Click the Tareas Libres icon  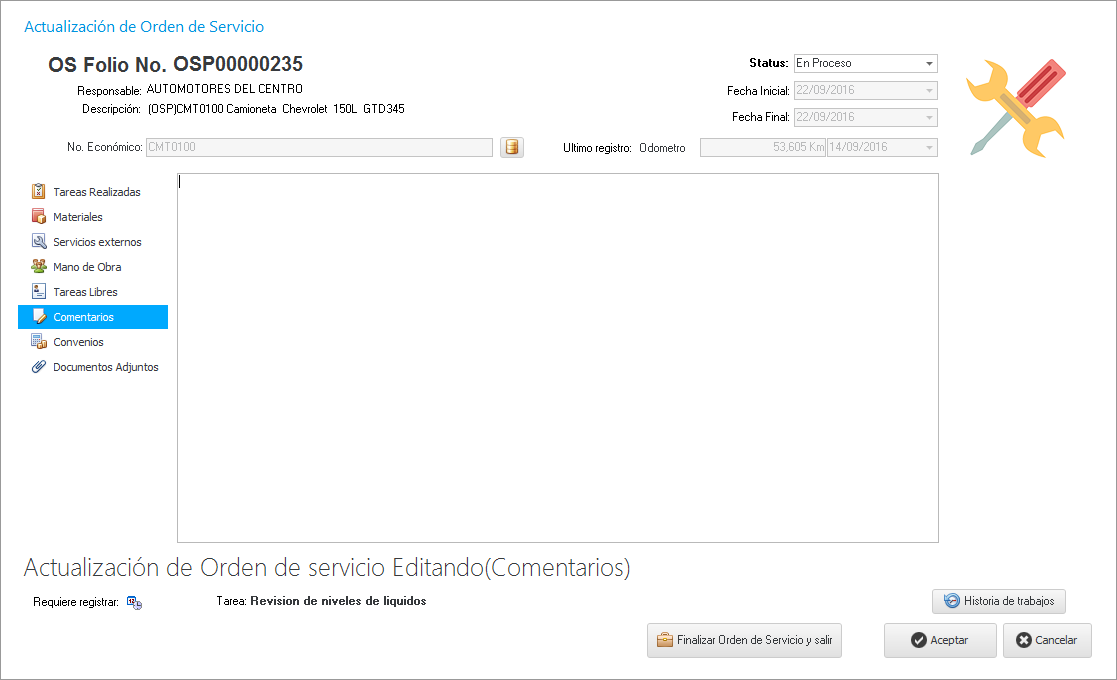pyautogui.click(x=39, y=291)
